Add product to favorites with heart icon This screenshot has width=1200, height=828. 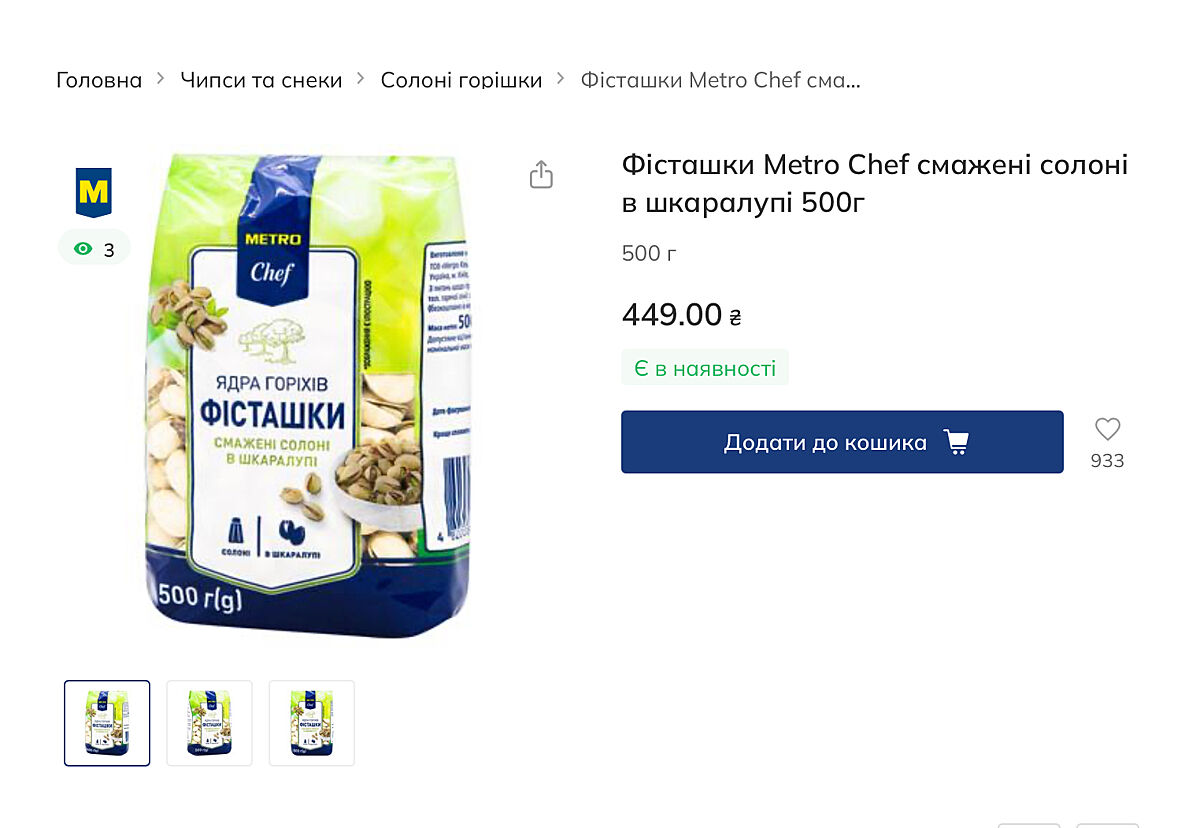pos(1107,429)
